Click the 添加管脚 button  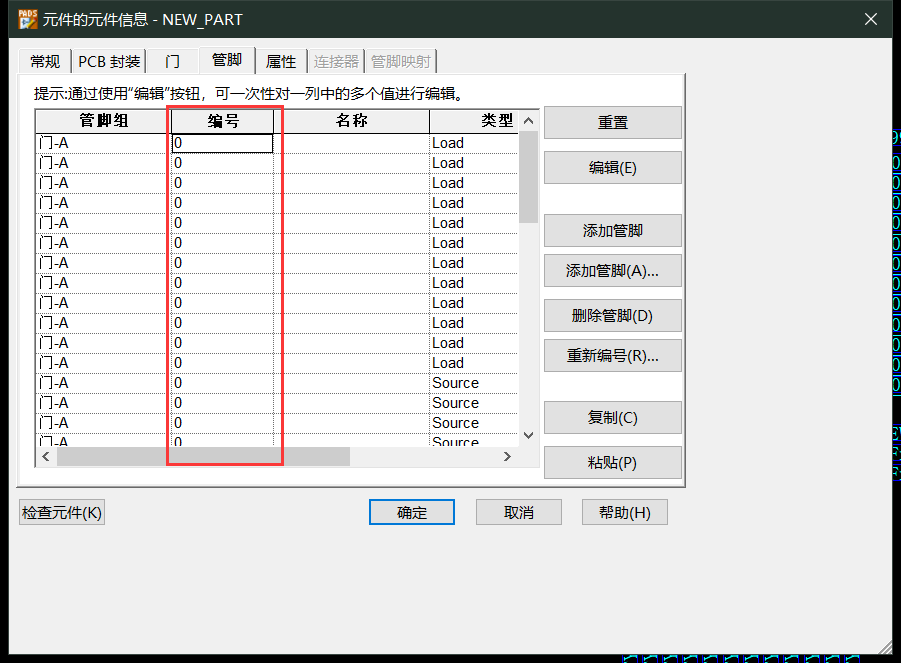pyautogui.click(x=613, y=230)
